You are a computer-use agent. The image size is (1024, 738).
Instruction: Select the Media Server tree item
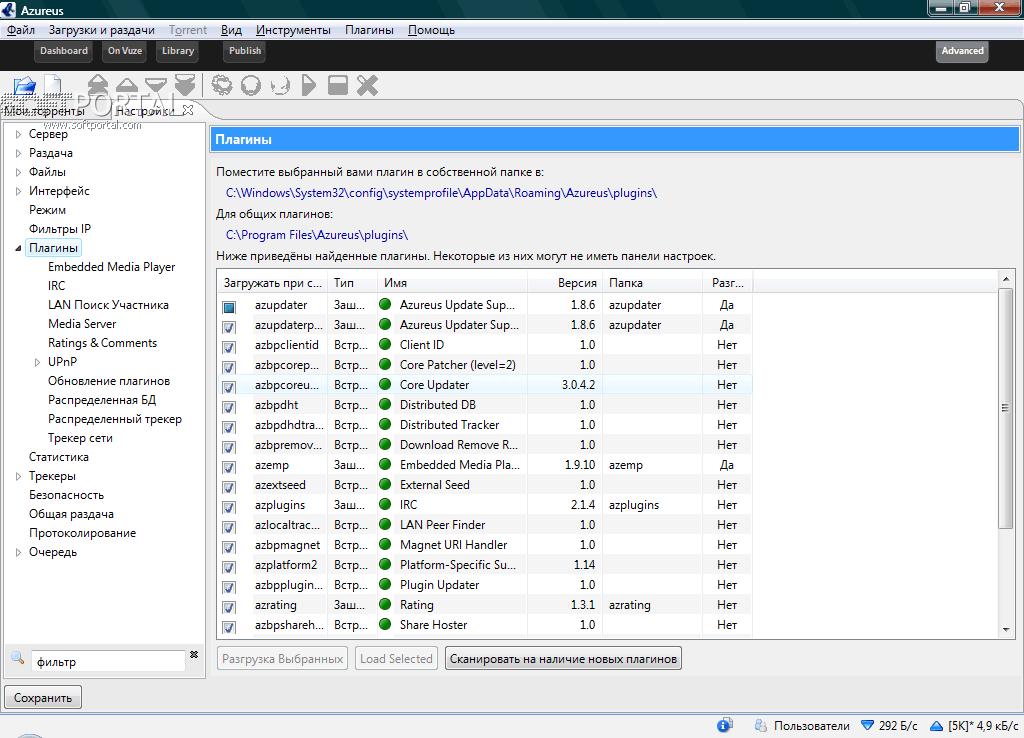point(82,324)
